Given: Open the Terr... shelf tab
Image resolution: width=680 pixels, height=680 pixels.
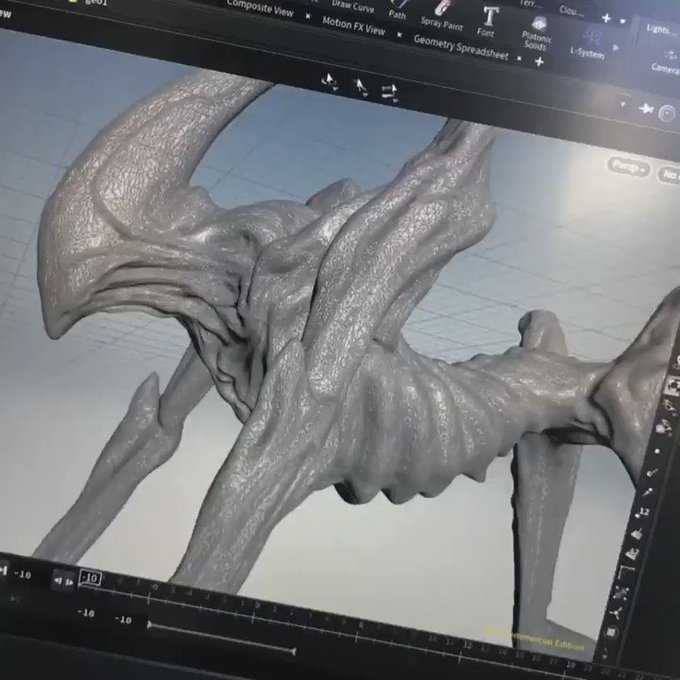Looking at the screenshot, I should (x=531, y=3).
